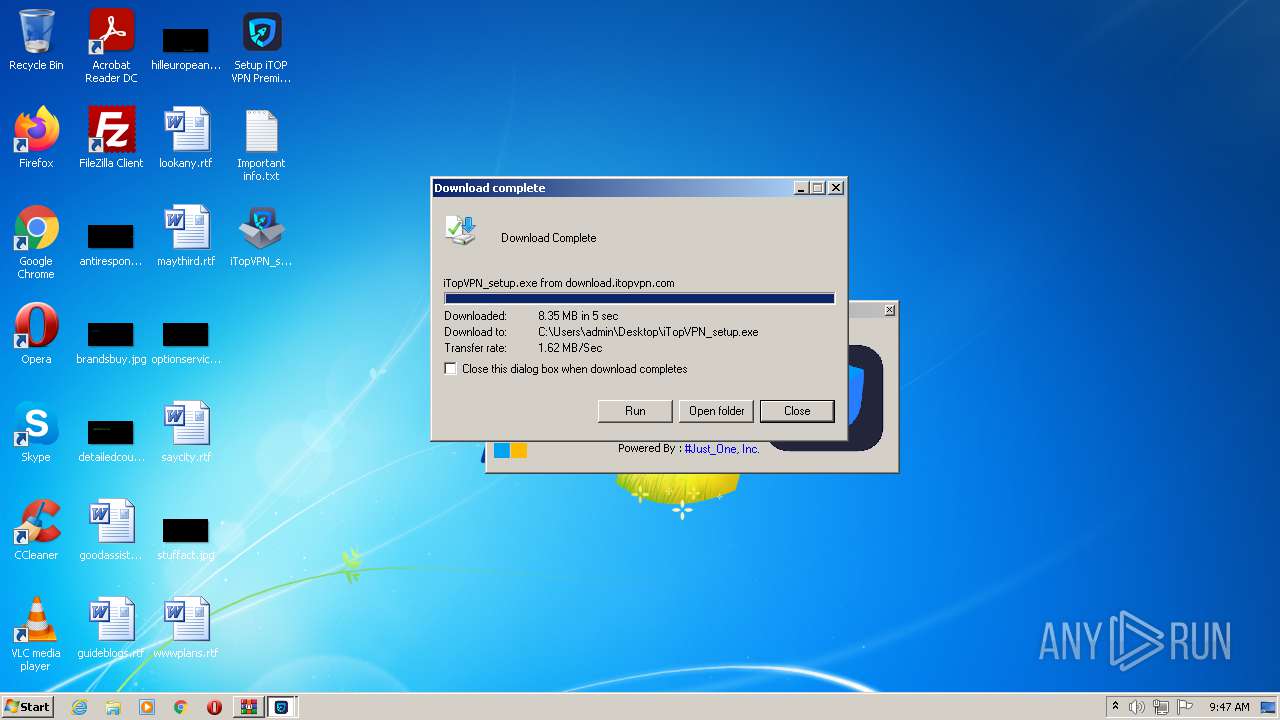
Task: Select optionservic file icon
Action: tap(186, 343)
